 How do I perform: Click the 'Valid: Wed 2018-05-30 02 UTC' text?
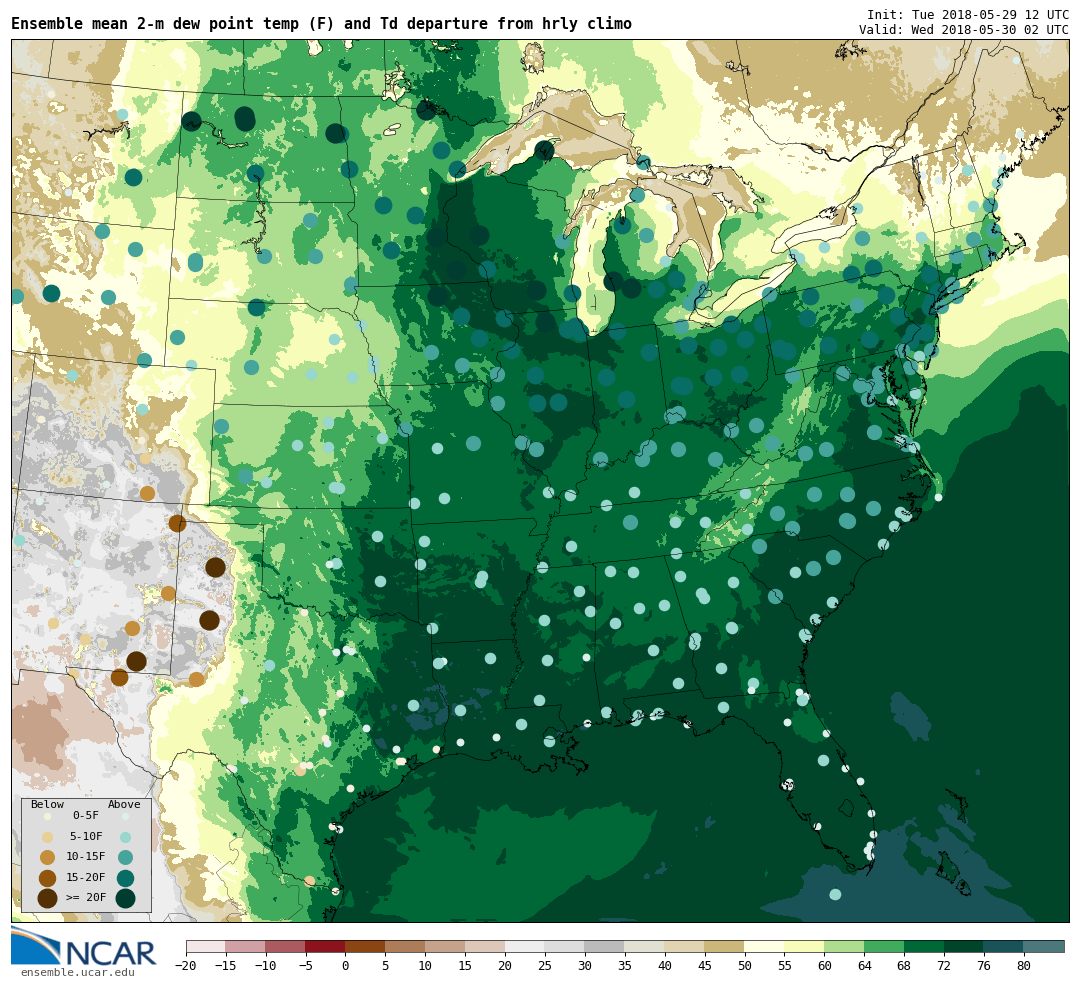963,30
